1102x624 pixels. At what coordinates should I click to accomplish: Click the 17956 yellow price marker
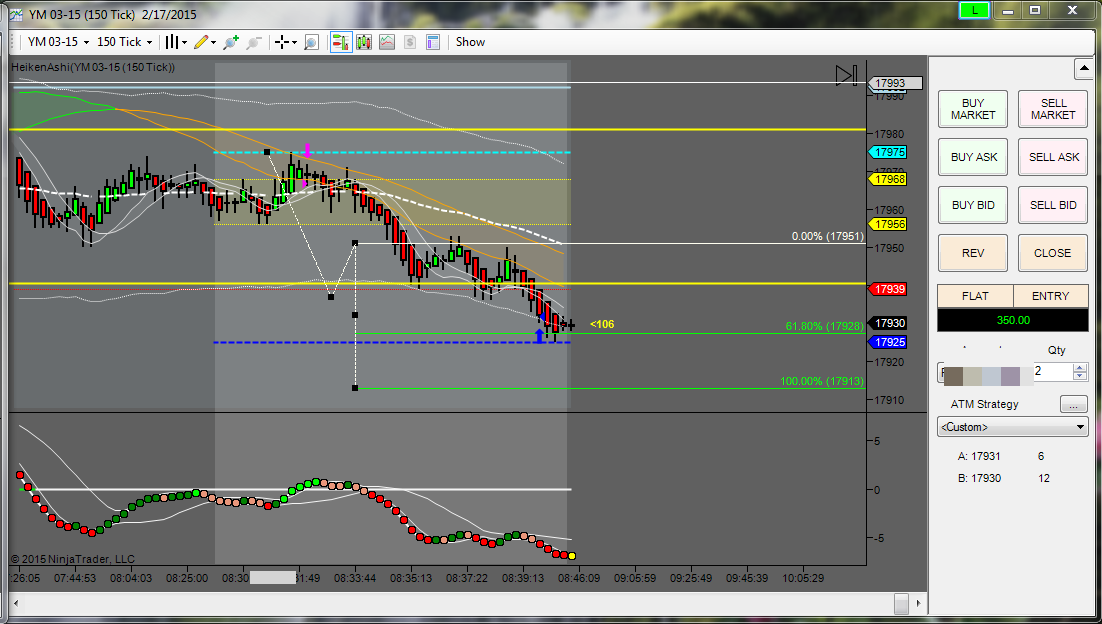coord(888,224)
